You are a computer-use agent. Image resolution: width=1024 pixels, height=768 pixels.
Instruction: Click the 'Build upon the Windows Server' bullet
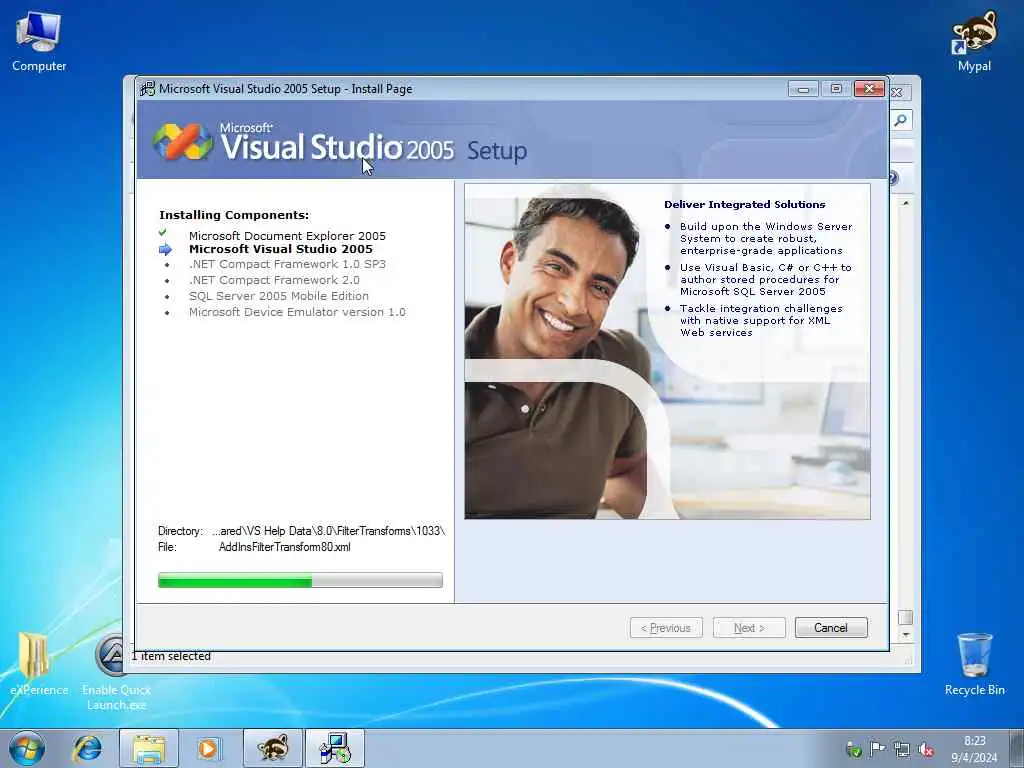(766, 238)
